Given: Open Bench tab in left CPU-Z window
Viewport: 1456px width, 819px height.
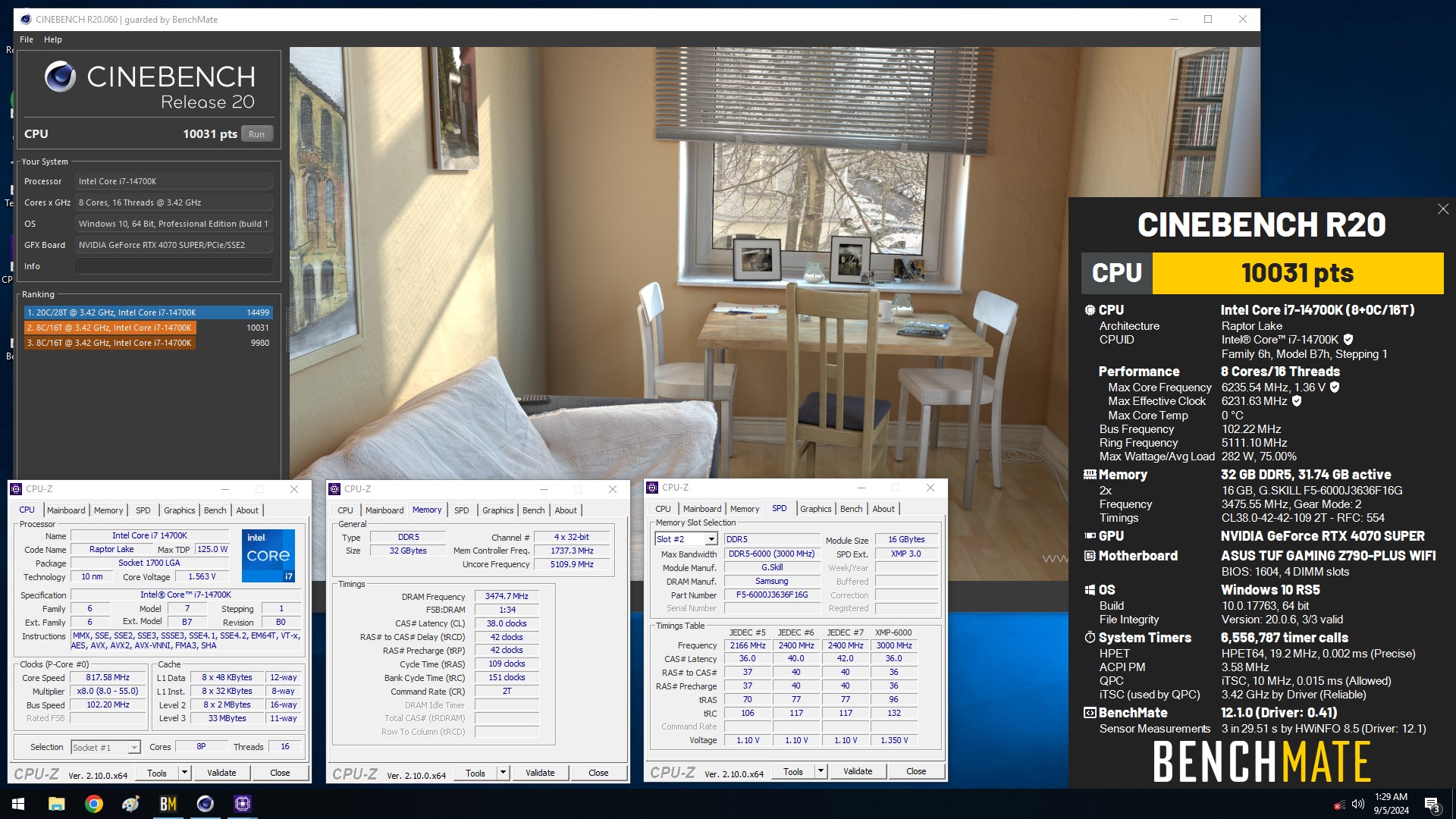Looking at the screenshot, I should click(215, 510).
